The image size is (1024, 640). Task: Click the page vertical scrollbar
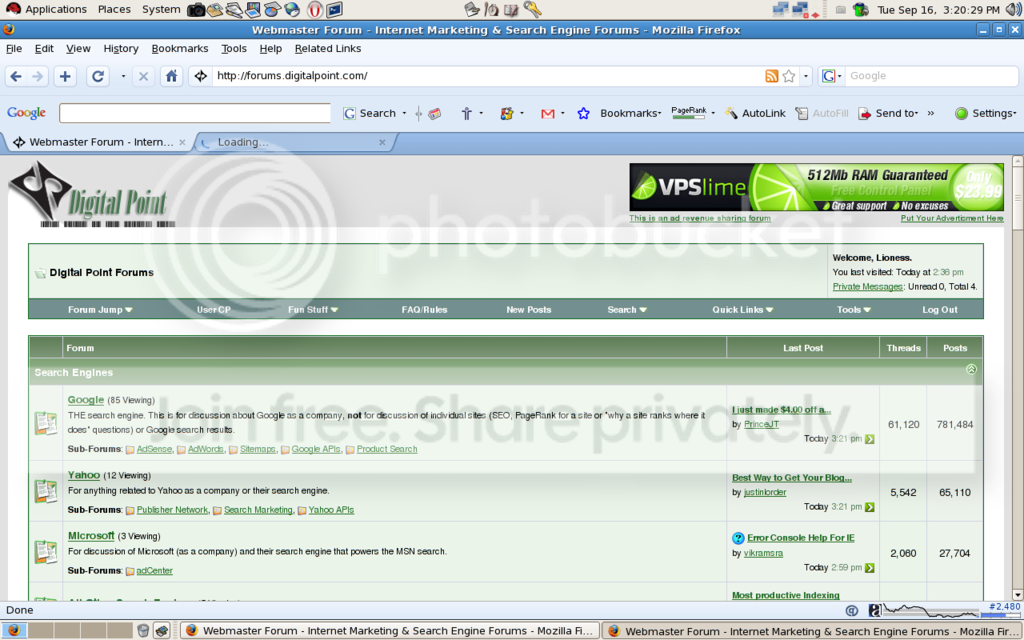tap(1017, 377)
